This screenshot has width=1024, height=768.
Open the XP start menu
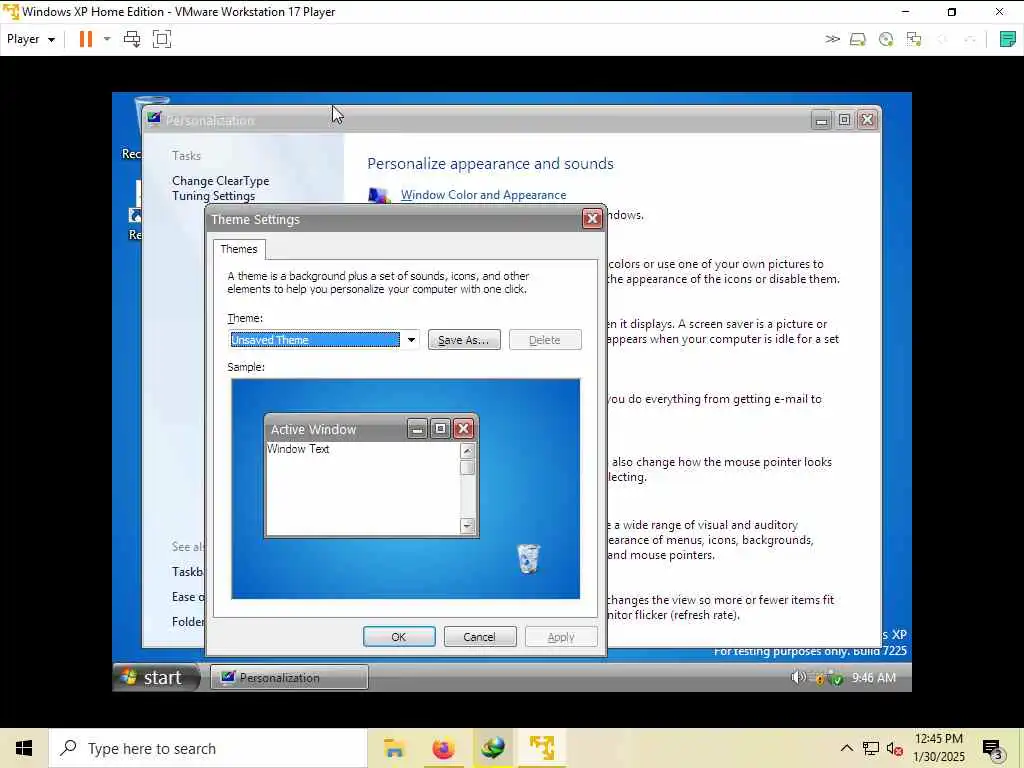[x=156, y=677]
